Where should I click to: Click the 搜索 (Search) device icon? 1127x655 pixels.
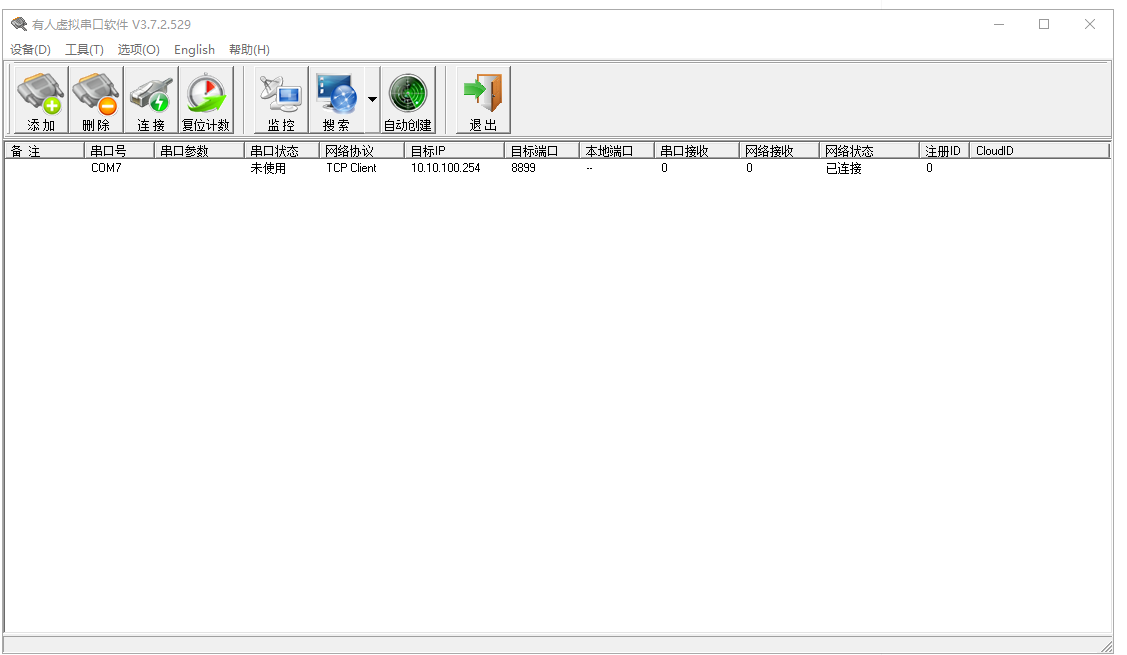coord(336,100)
